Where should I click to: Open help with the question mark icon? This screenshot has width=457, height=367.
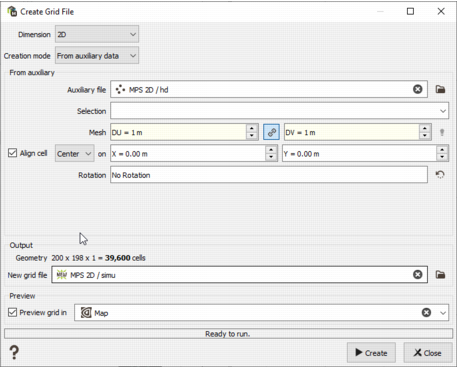14,352
